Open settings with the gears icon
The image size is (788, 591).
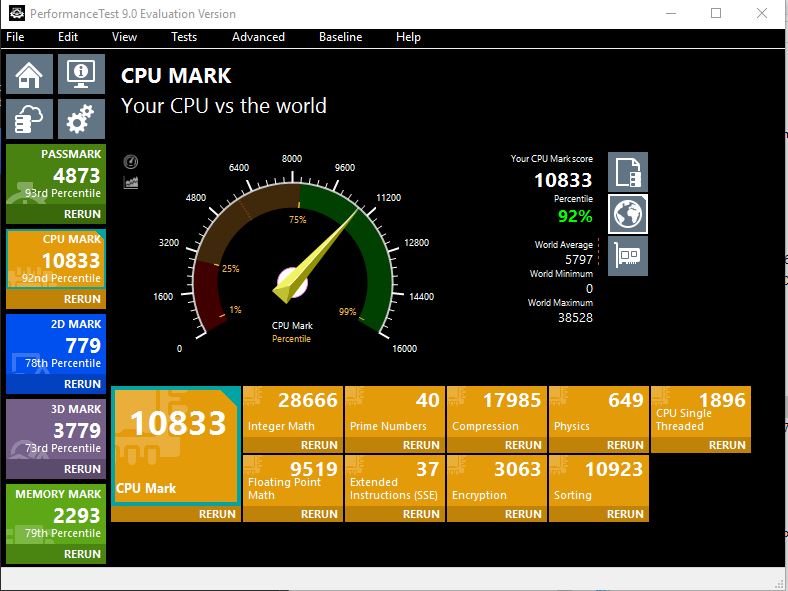(81, 120)
